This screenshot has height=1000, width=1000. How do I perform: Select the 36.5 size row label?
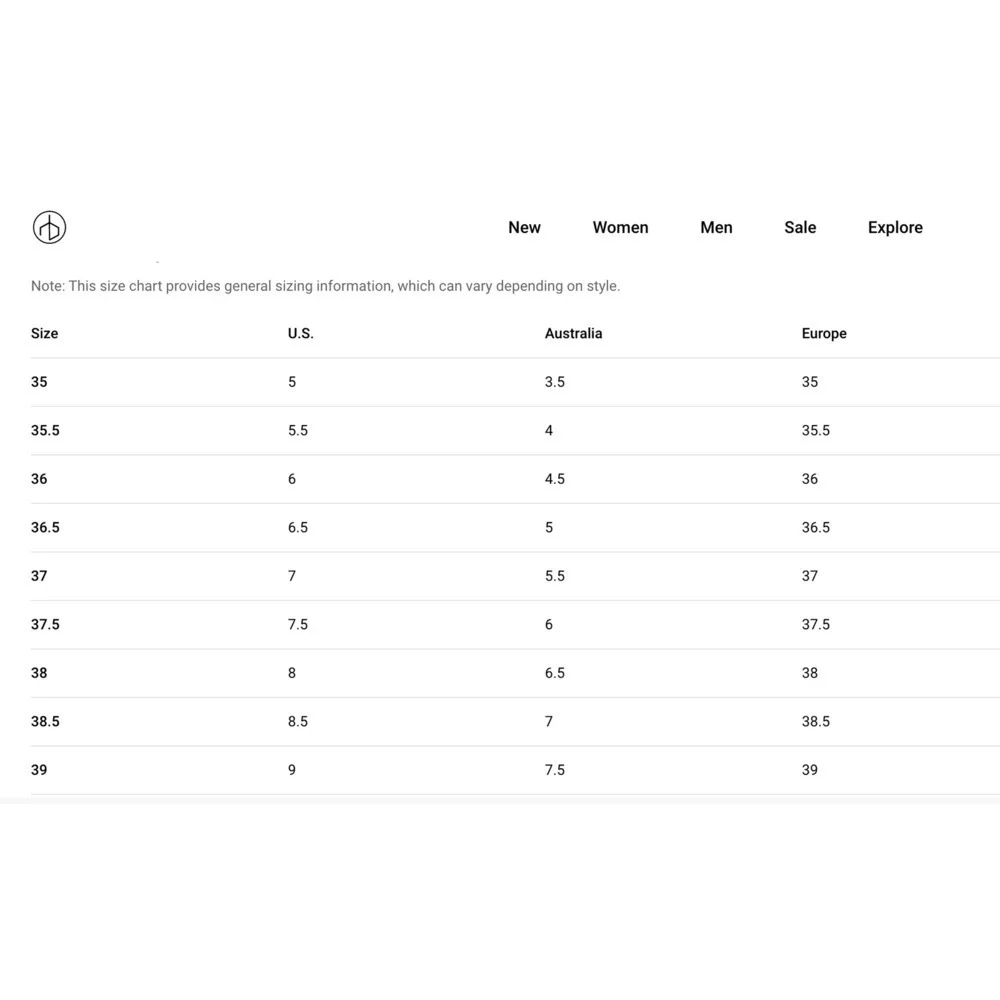(x=45, y=527)
